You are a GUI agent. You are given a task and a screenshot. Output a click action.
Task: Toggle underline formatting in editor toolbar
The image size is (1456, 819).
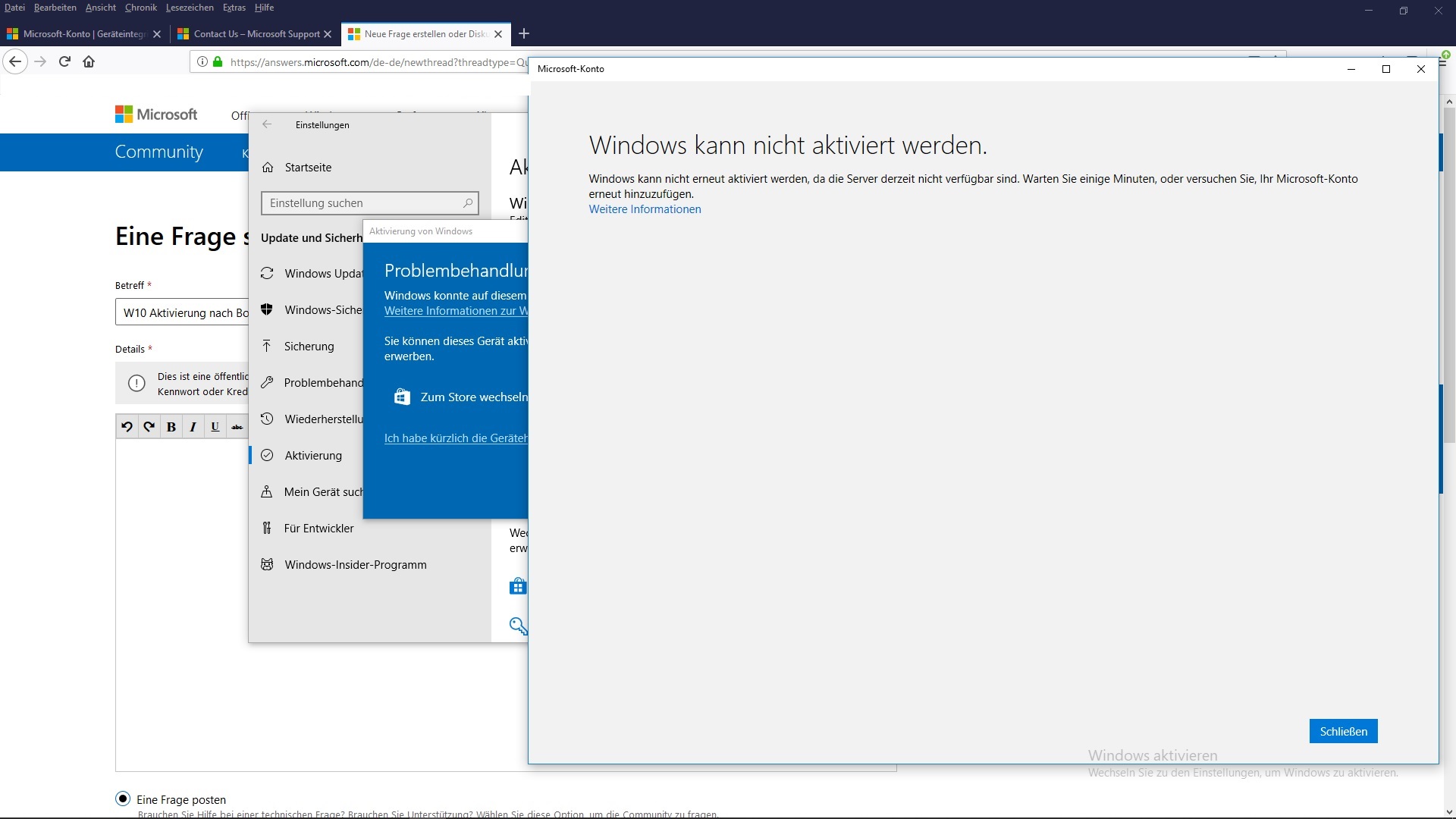215,427
